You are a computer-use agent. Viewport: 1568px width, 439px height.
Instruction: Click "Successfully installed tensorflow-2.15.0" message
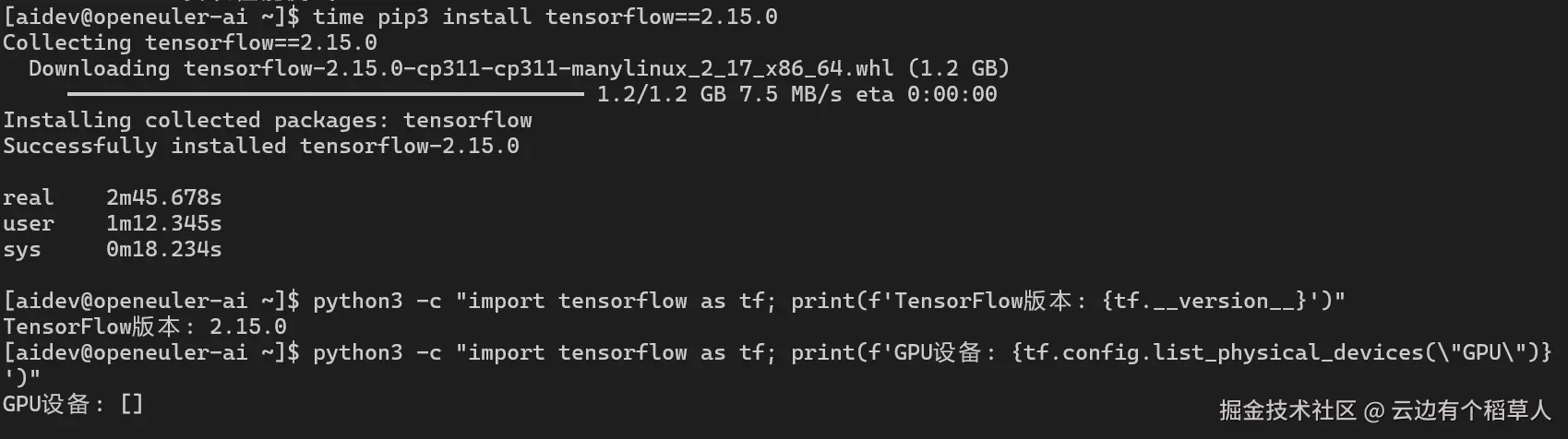point(261,146)
